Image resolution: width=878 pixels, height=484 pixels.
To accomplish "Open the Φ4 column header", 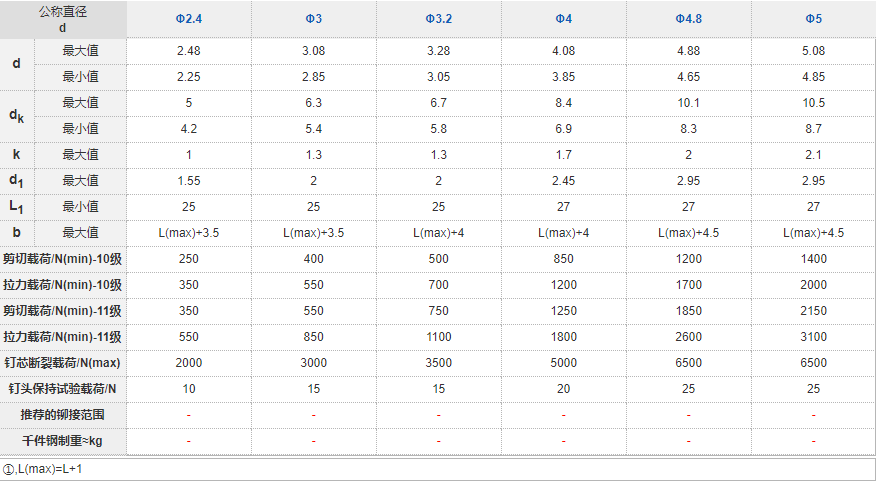I will point(563,19).
